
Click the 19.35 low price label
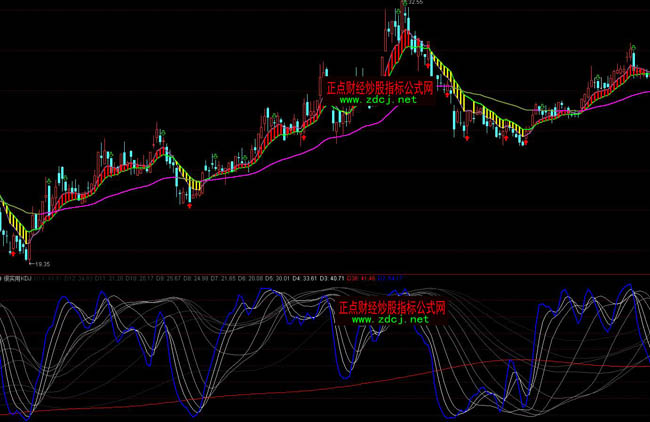click(42, 262)
